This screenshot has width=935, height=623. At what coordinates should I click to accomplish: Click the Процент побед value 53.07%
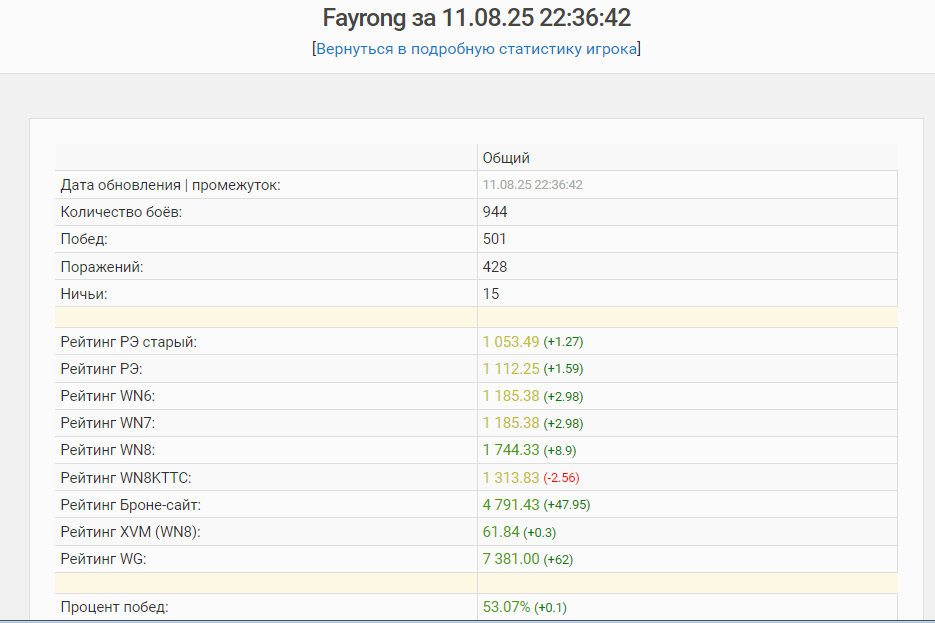[x=506, y=607]
